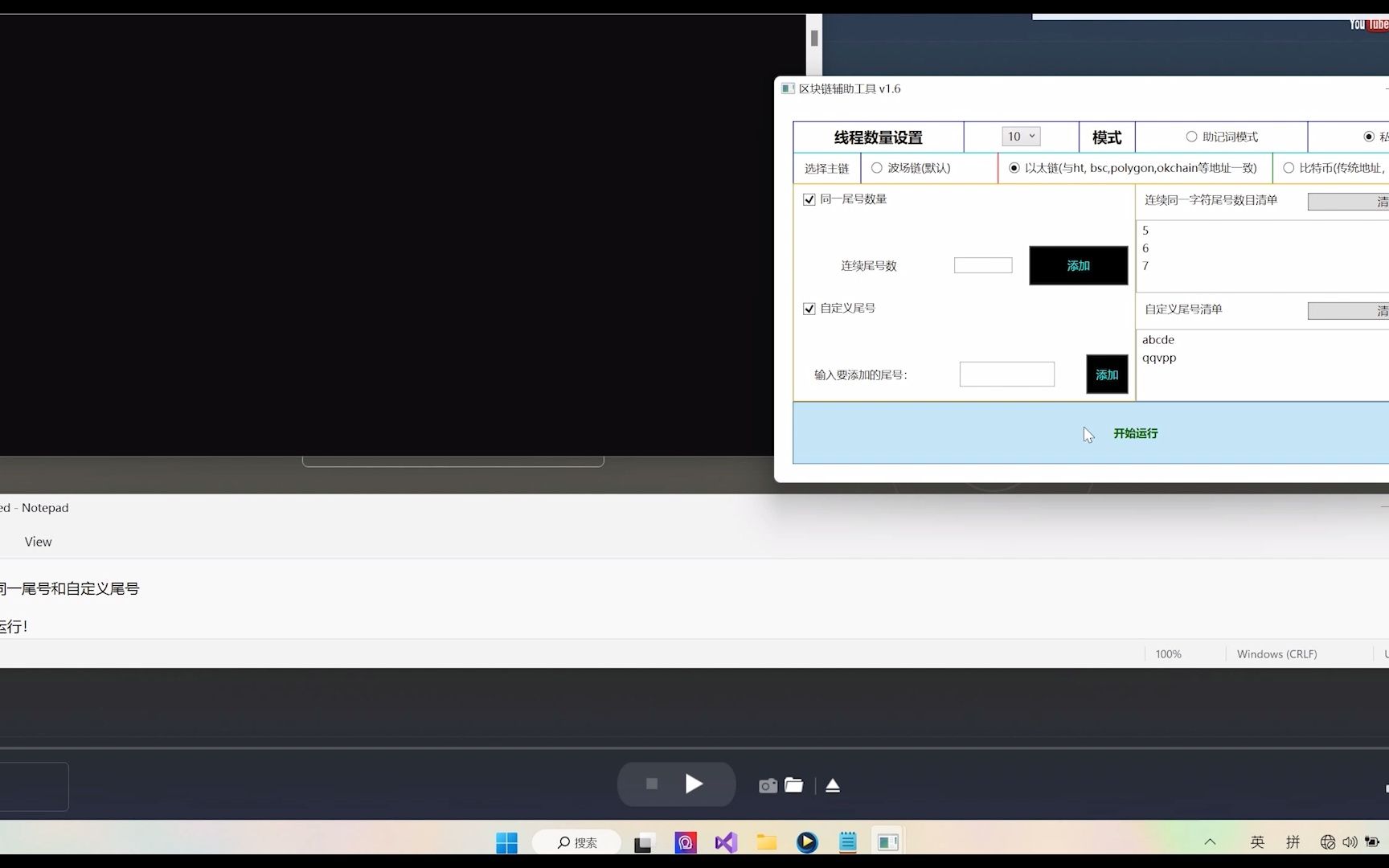Screen dimensions: 1389x868
Task: Click the eject triangle icon
Action: tap(833, 785)
